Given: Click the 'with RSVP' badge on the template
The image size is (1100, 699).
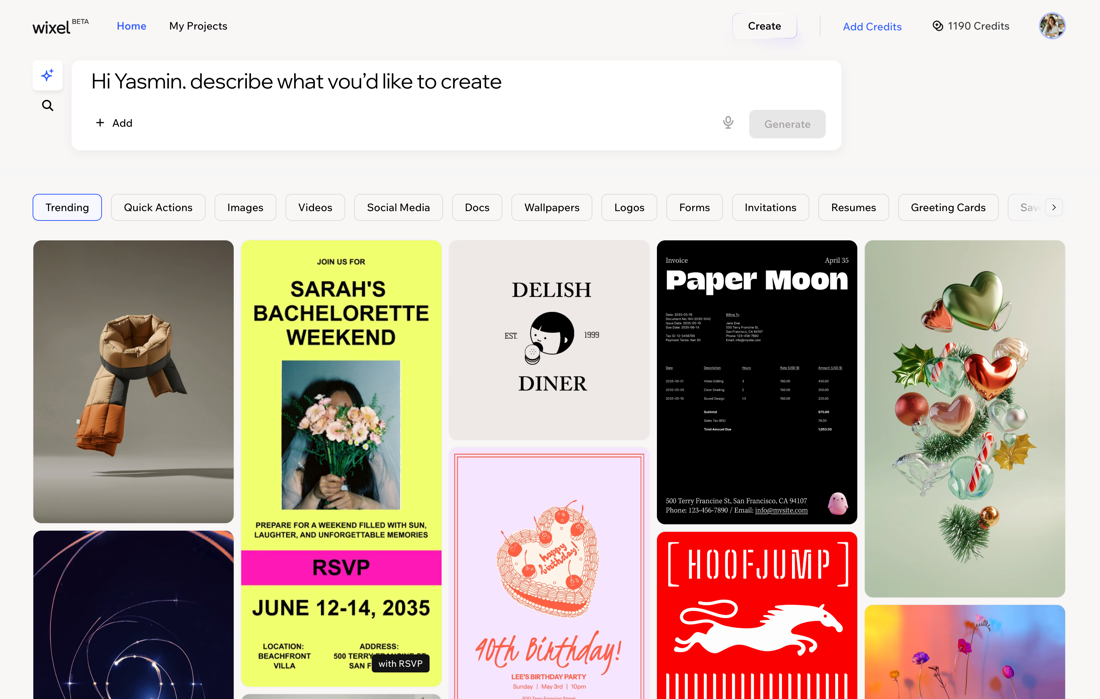Looking at the screenshot, I should (x=400, y=663).
